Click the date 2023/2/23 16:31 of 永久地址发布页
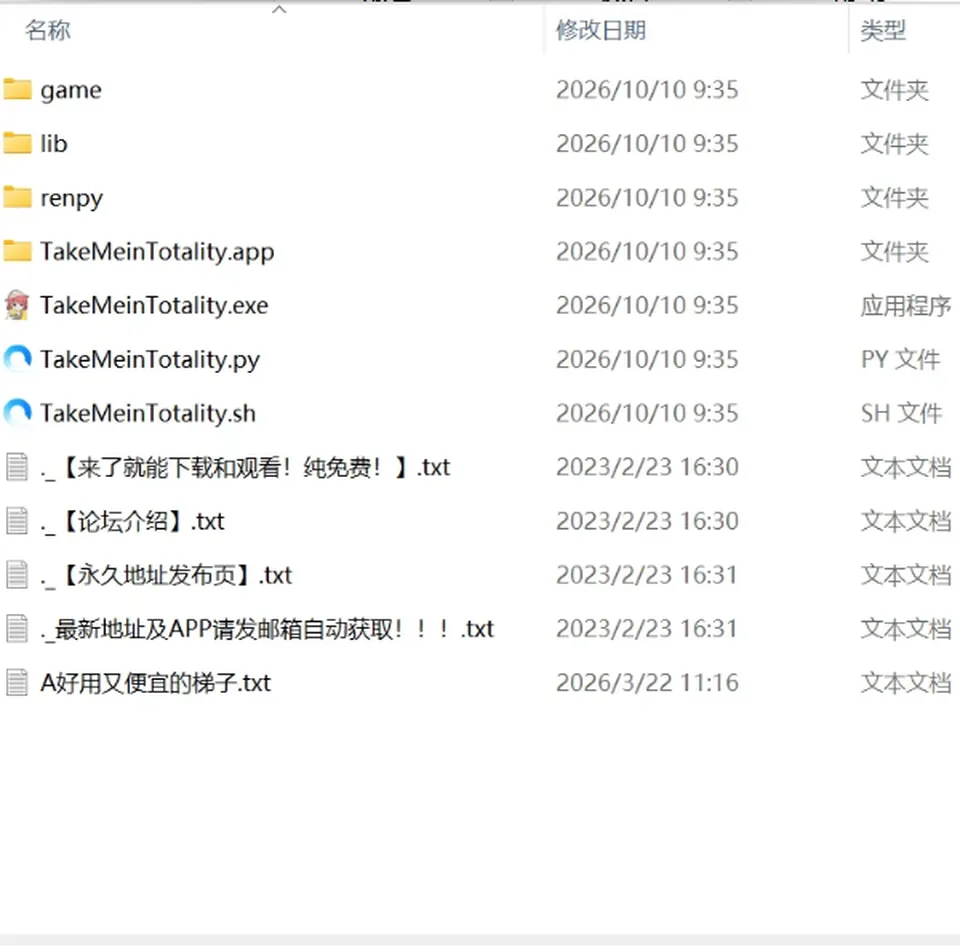Viewport: 960px width, 947px height. [x=647, y=575]
